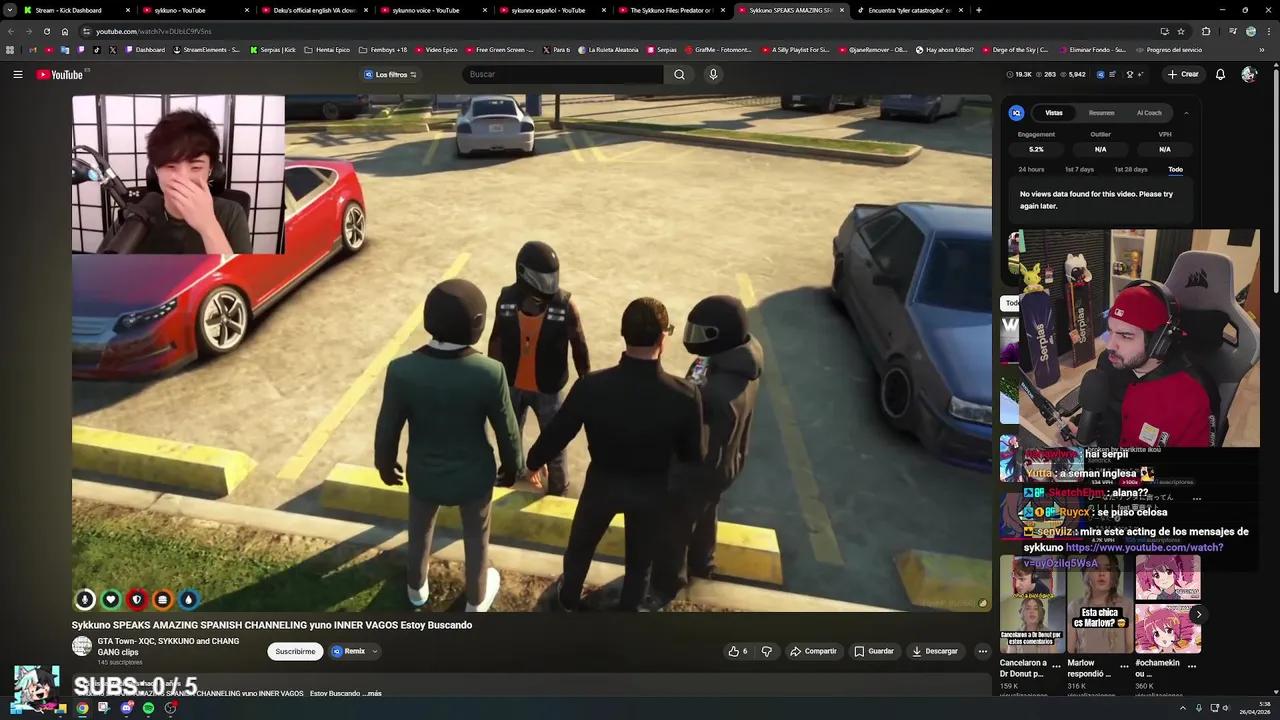Screen dimensions: 1280x720
Task: Open more actions ellipsis under the video
Action: 982,651
